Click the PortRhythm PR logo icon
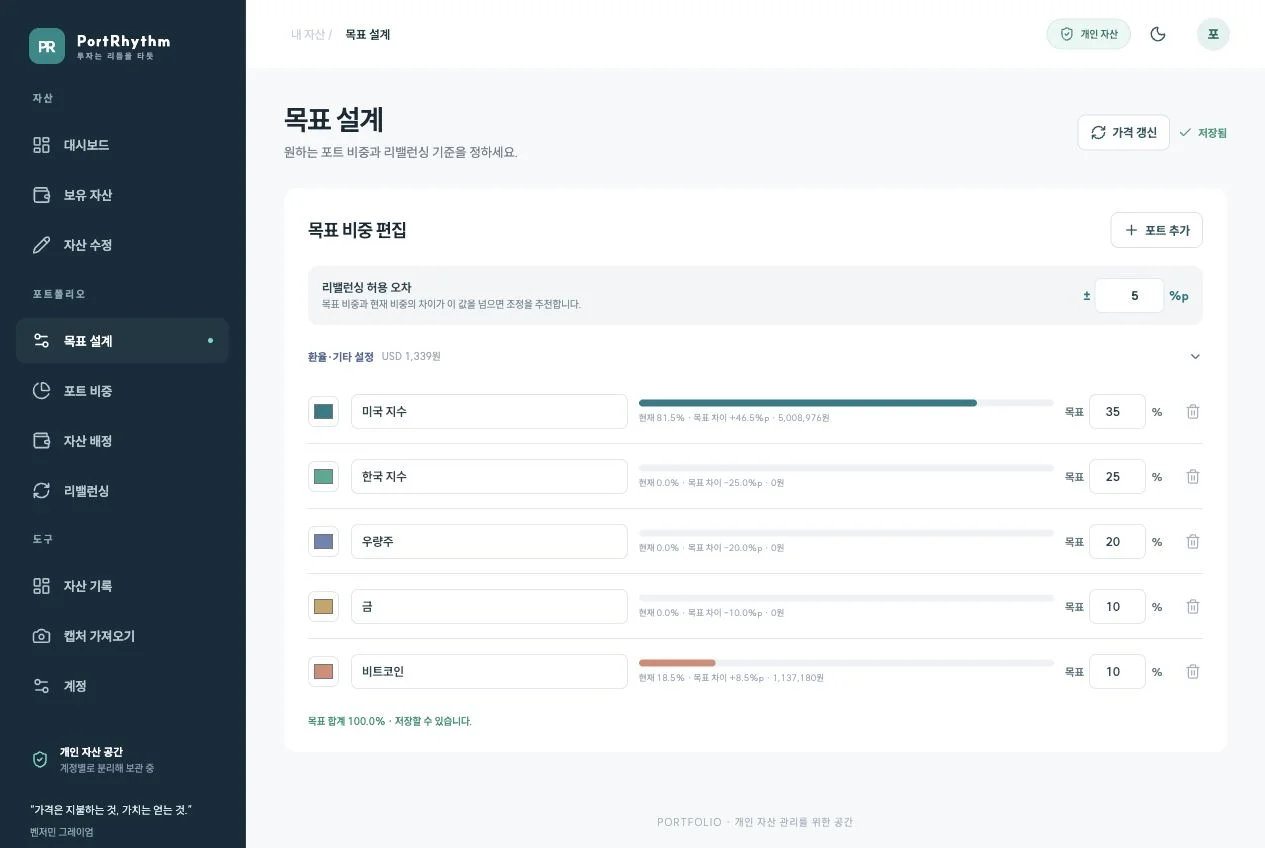 [47, 46]
